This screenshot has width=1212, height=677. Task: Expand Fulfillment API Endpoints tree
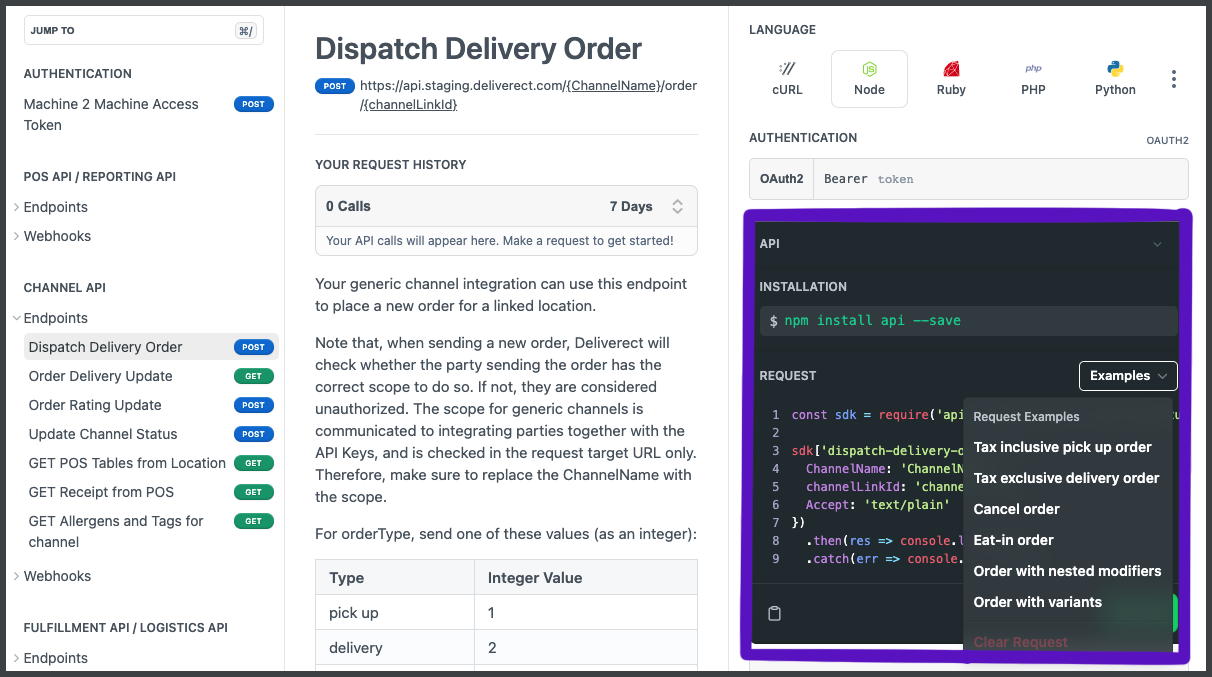[x=17, y=658]
